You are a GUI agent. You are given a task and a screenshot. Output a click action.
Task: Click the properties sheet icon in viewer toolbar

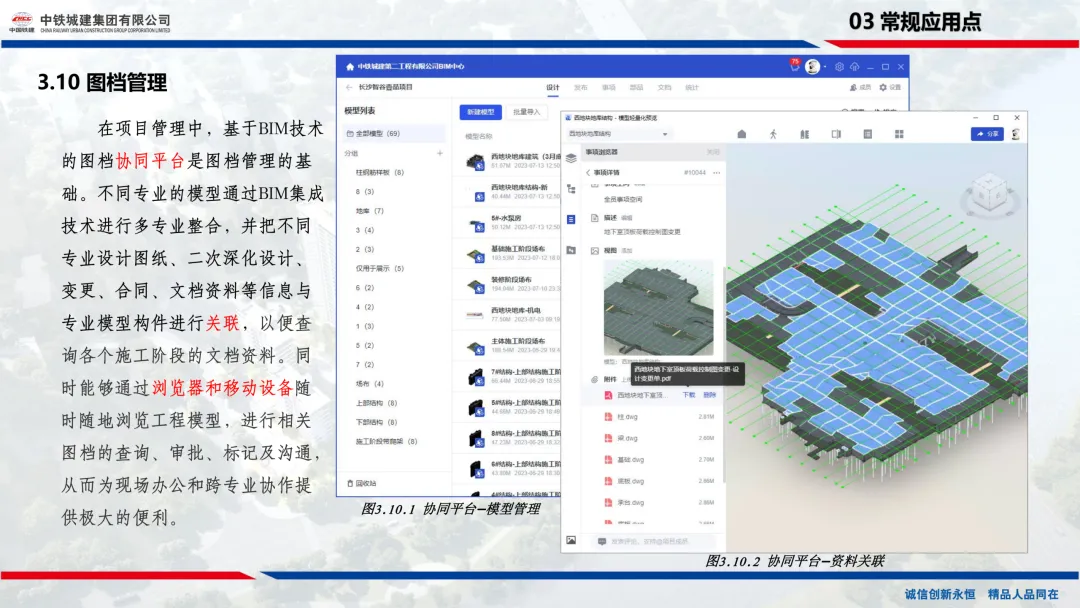(x=868, y=134)
